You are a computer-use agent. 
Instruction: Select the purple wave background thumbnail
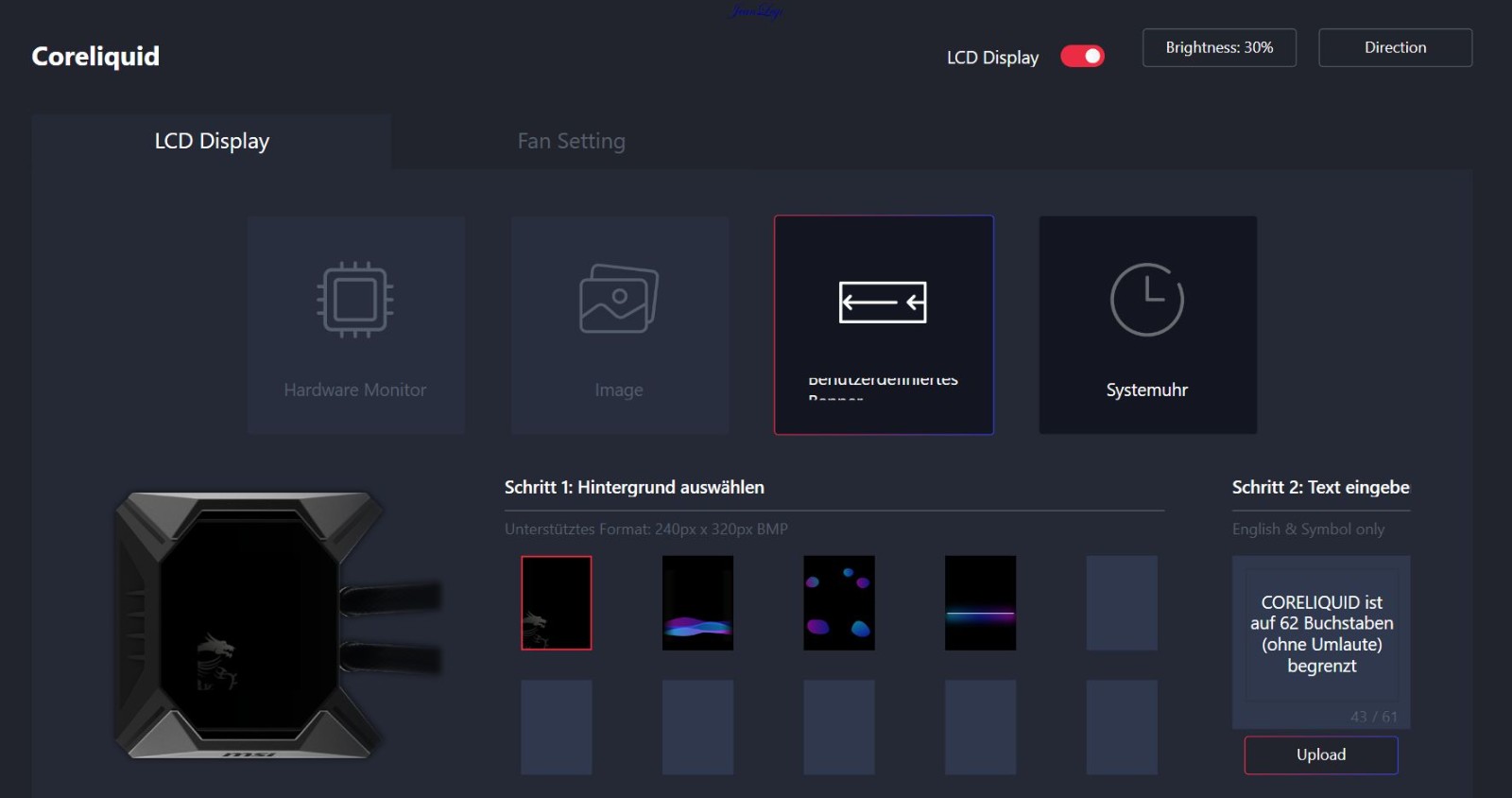697,603
